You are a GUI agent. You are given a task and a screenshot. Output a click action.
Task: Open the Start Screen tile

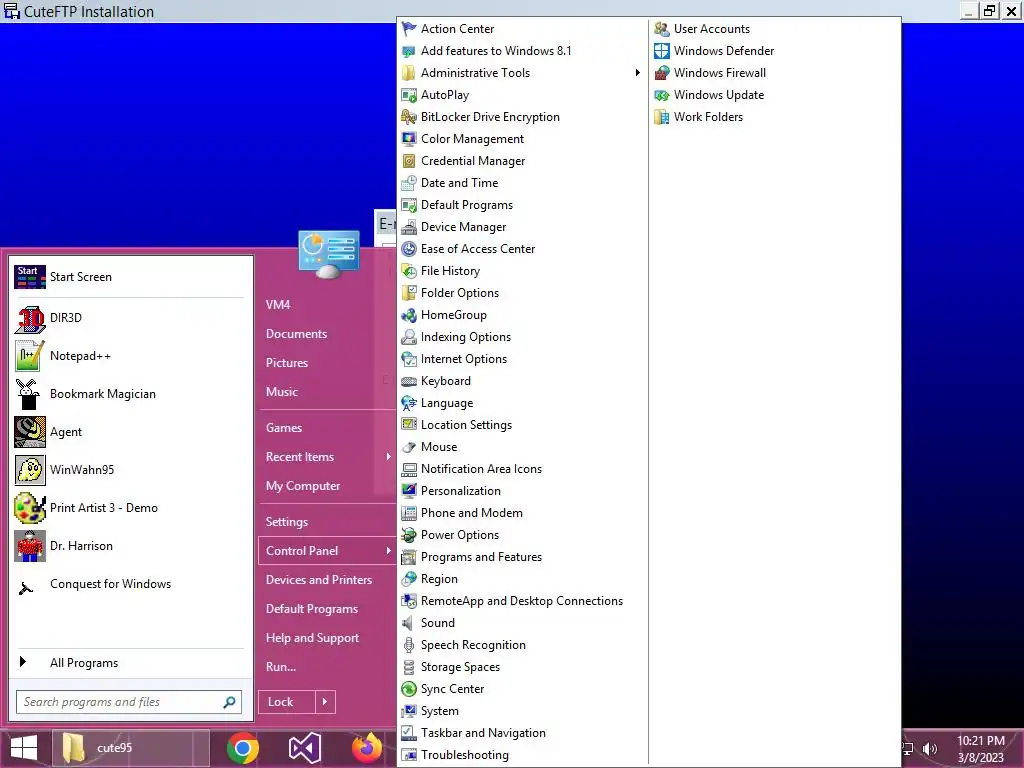(x=131, y=277)
